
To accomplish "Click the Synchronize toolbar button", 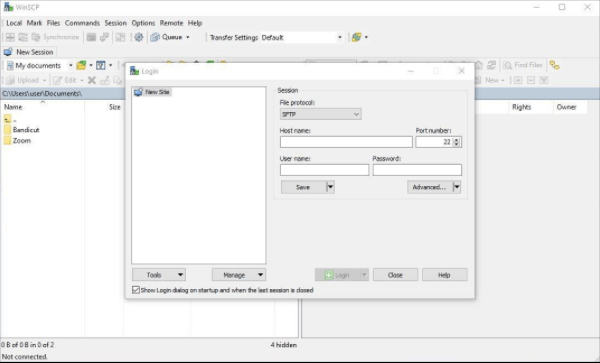I will pyautogui.click(x=55, y=37).
